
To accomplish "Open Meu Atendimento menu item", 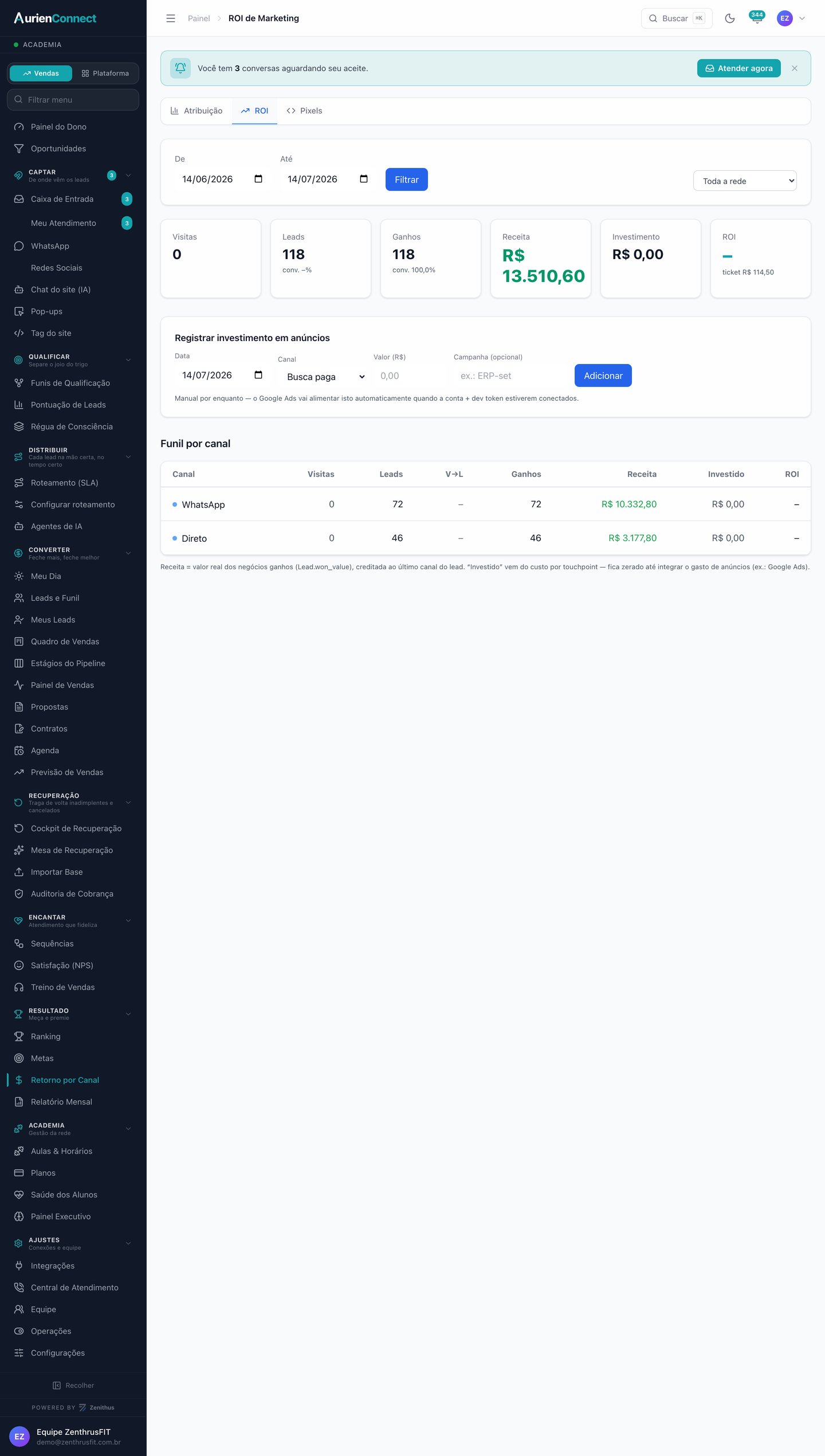I will [x=73, y=223].
